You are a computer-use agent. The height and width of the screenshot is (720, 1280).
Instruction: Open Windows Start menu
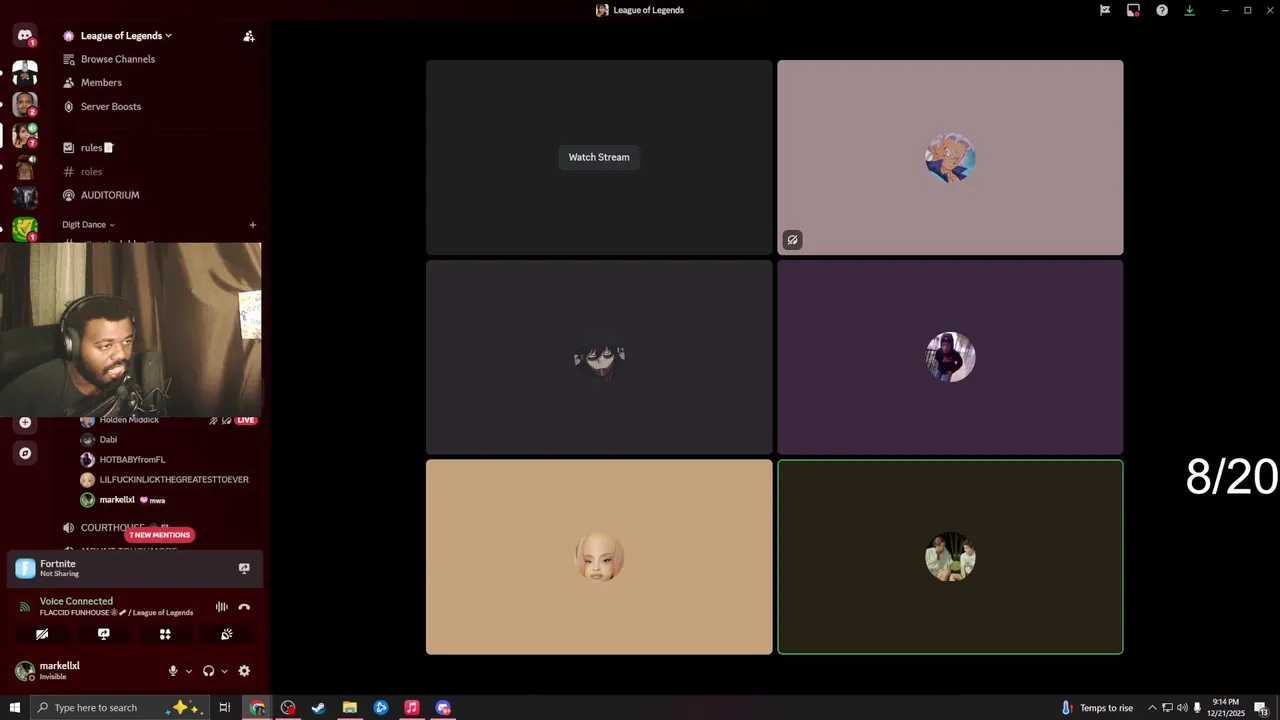[15, 708]
